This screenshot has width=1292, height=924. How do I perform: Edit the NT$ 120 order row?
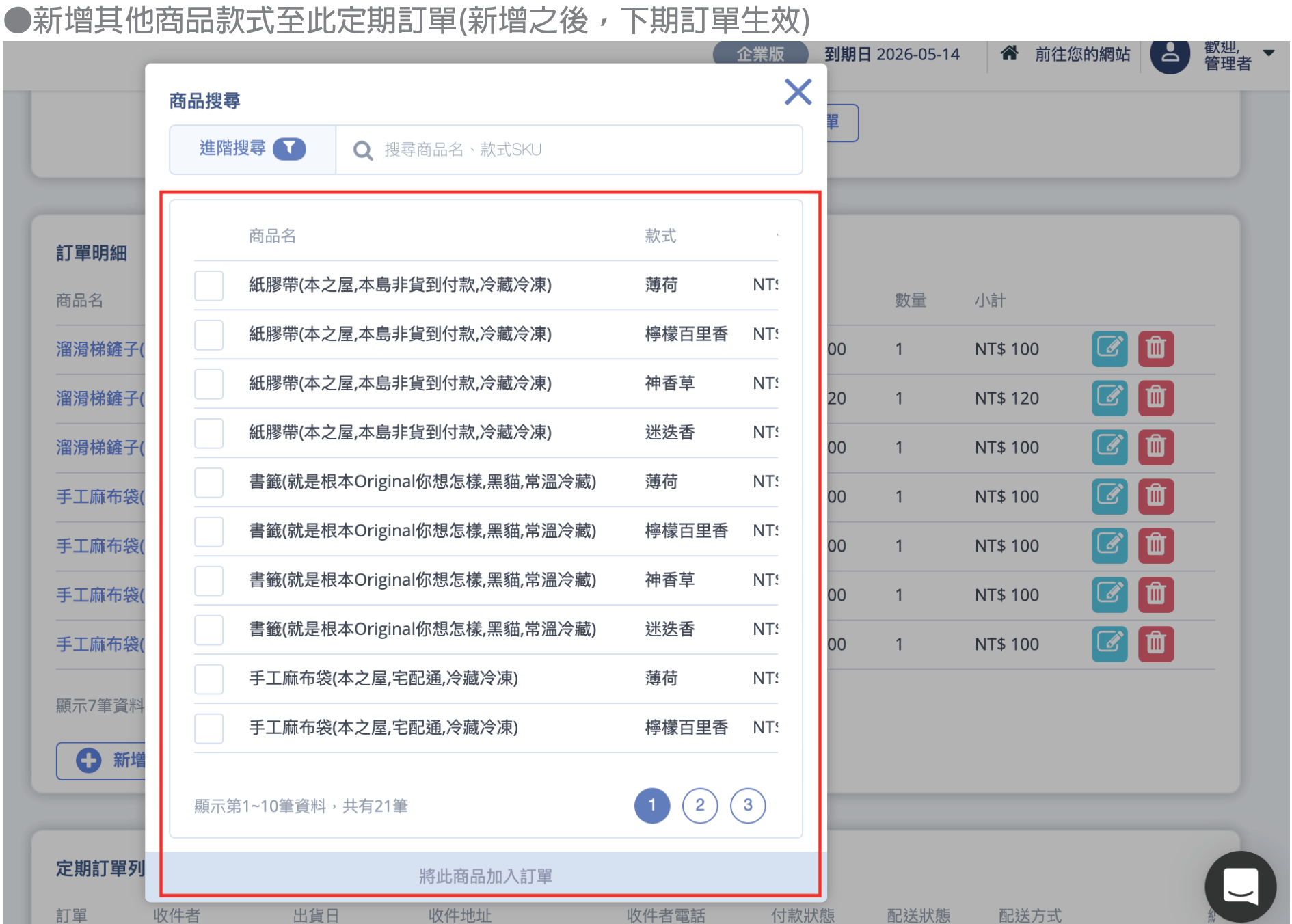point(1109,398)
